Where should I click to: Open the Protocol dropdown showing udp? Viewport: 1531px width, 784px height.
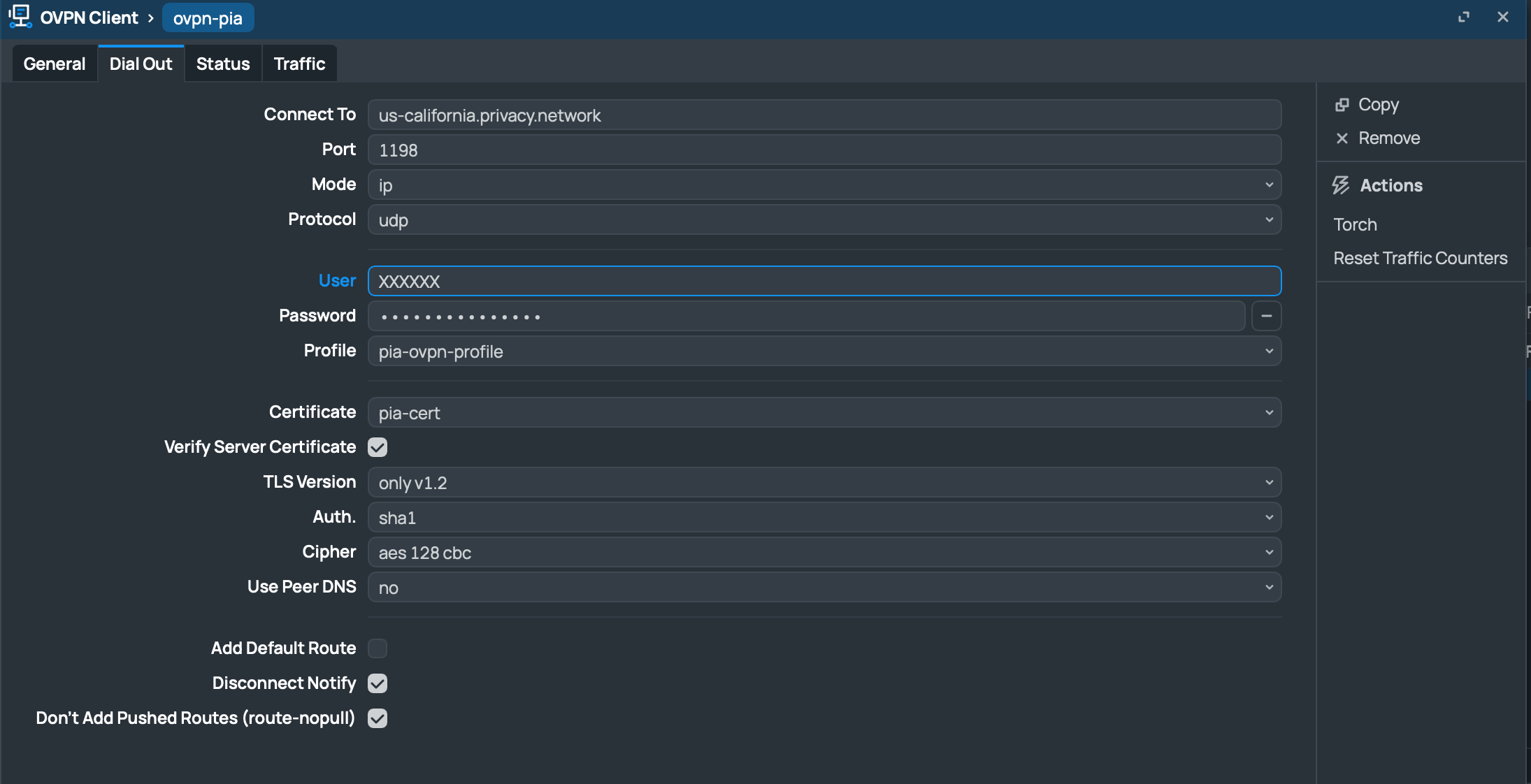tap(824, 220)
